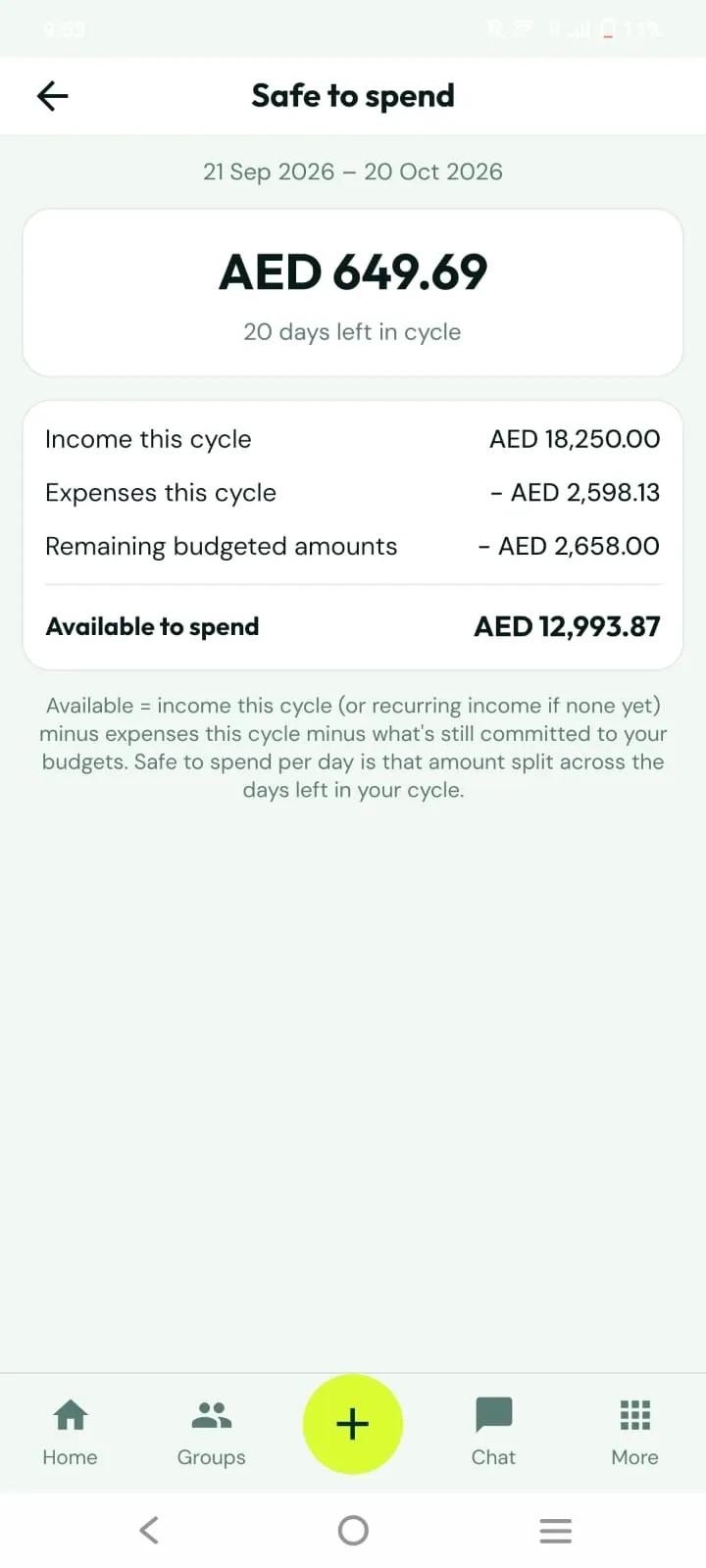Tap the Available to spend total row

coord(353,626)
